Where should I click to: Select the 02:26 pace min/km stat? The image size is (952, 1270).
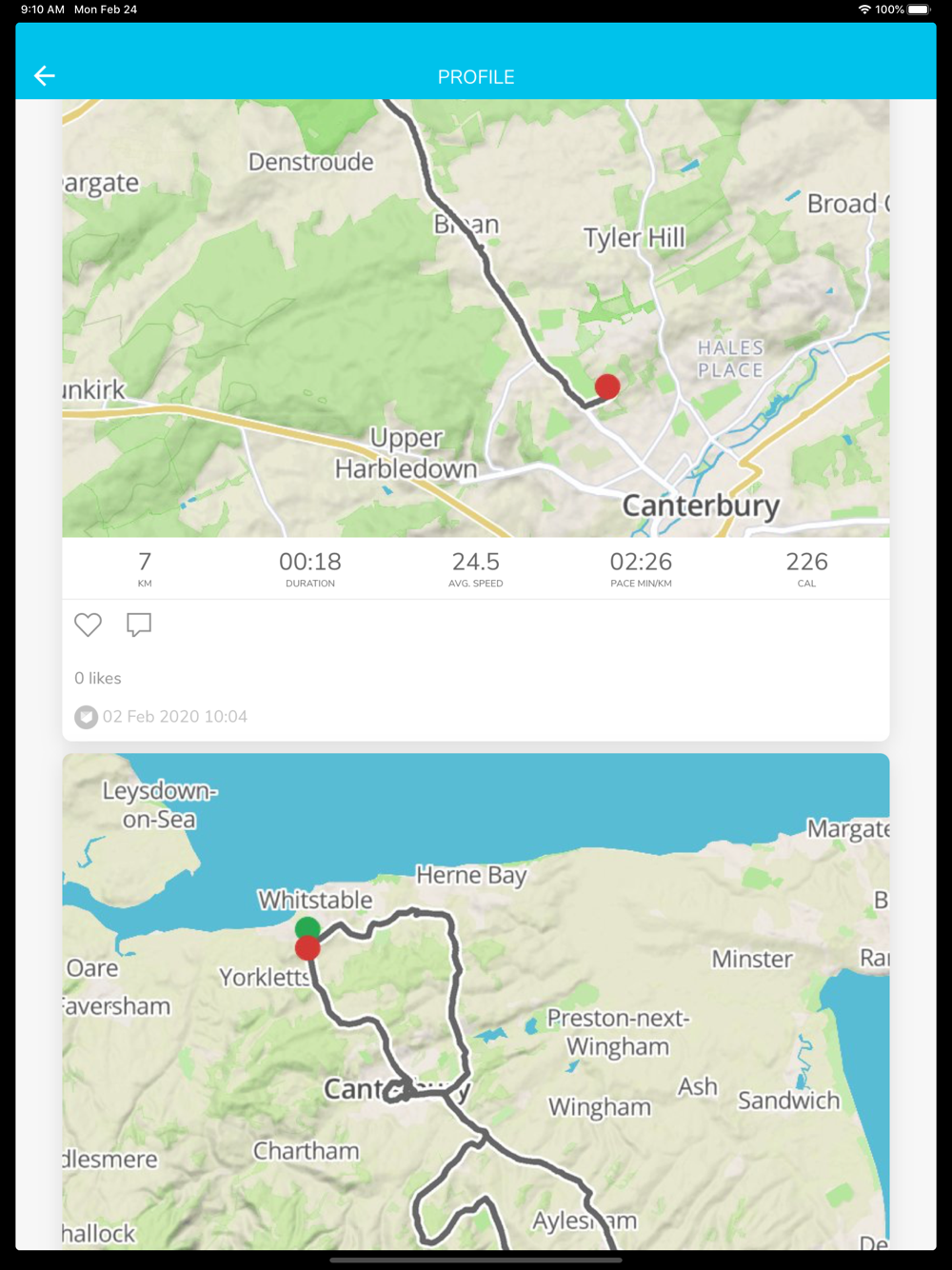click(x=642, y=568)
